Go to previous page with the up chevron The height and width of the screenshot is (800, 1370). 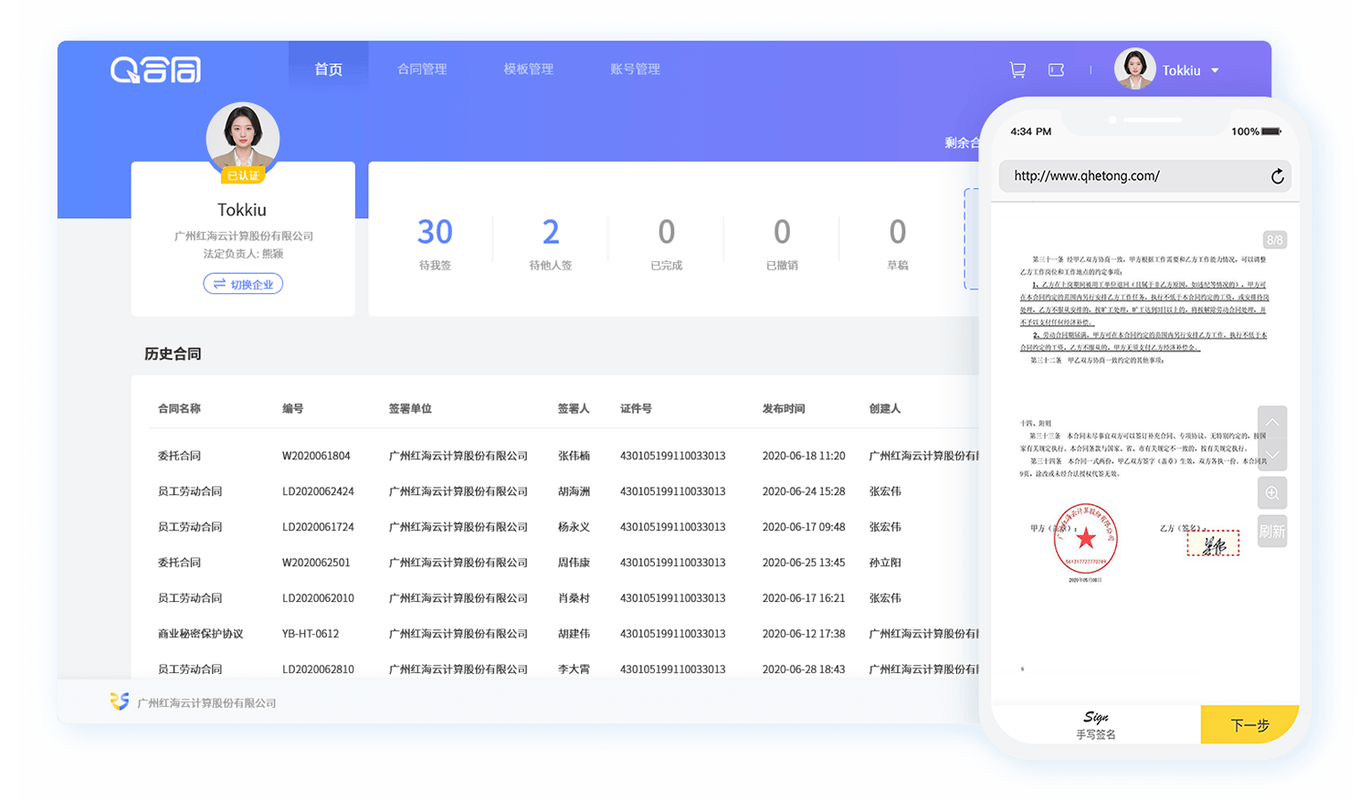coord(1272,423)
